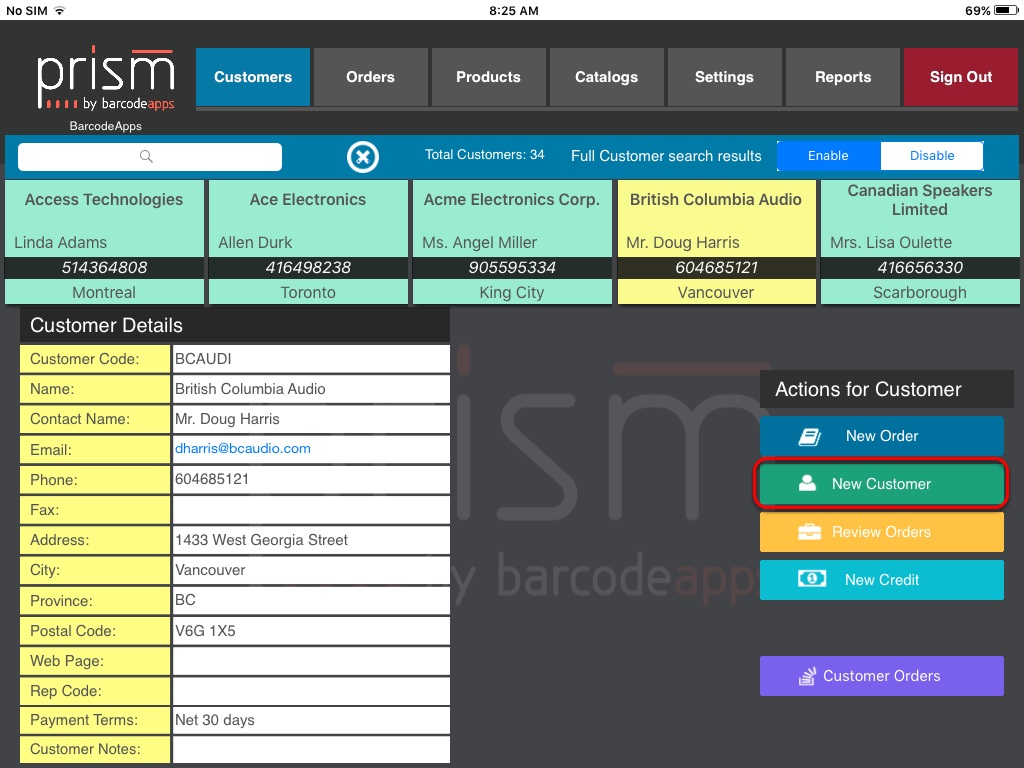Click the Province field BC
This screenshot has height=768, width=1024.
click(x=311, y=600)
